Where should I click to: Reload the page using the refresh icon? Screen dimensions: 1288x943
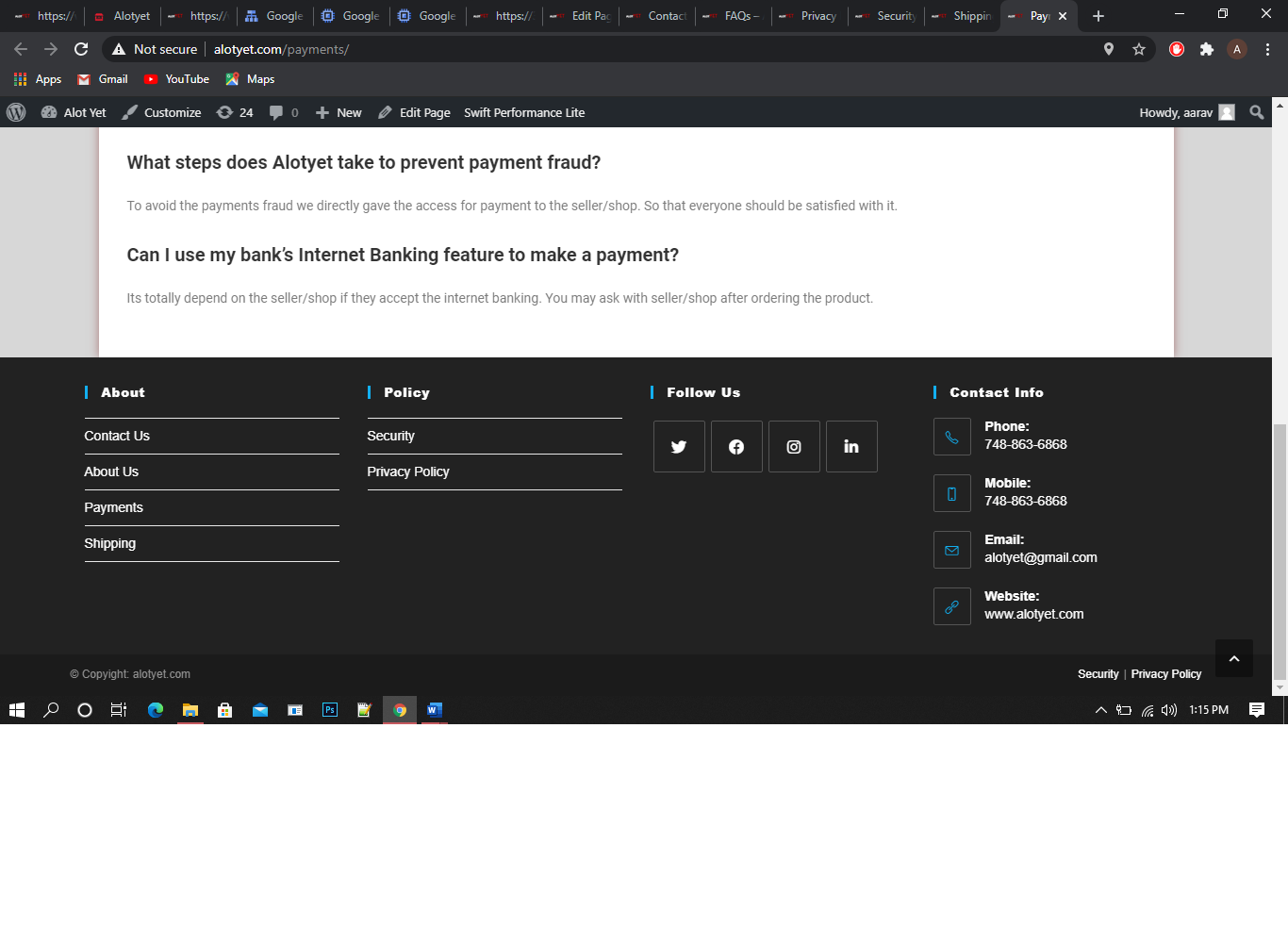(81, 49)
